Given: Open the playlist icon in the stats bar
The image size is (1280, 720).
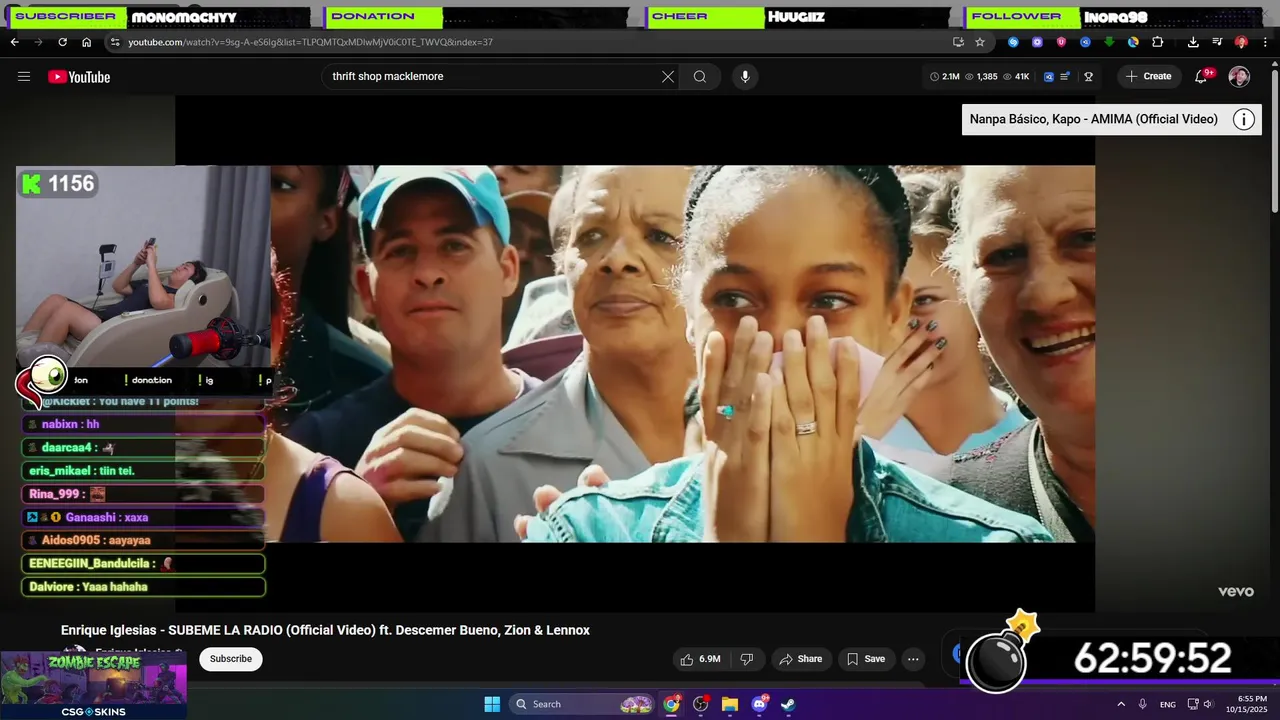Looking at the screenshot, I should click(1066, 77).
